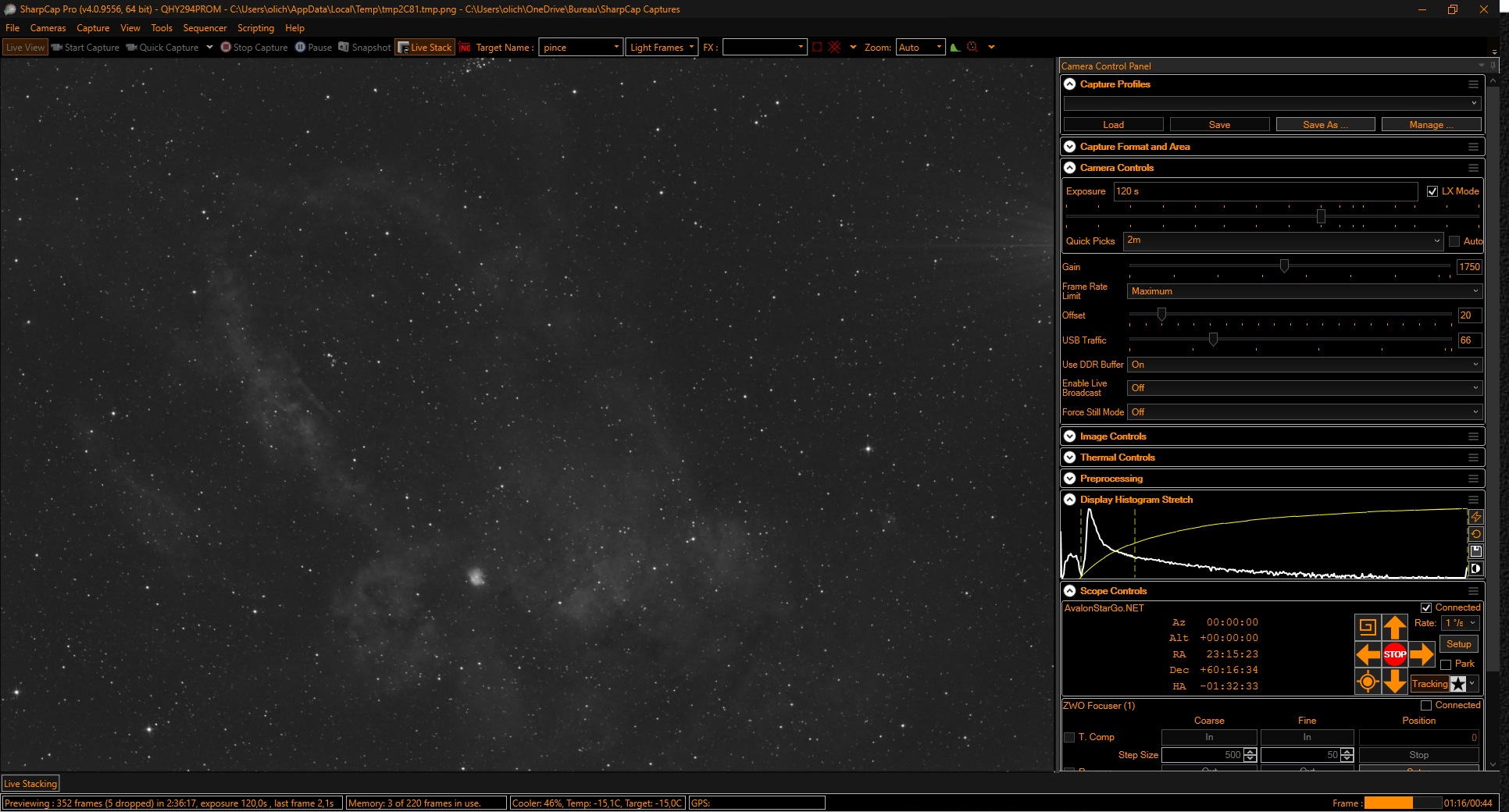Click the Start Capture toolbar button
The width and height of the screenshot is (1509, 812).
pos(85,48)
